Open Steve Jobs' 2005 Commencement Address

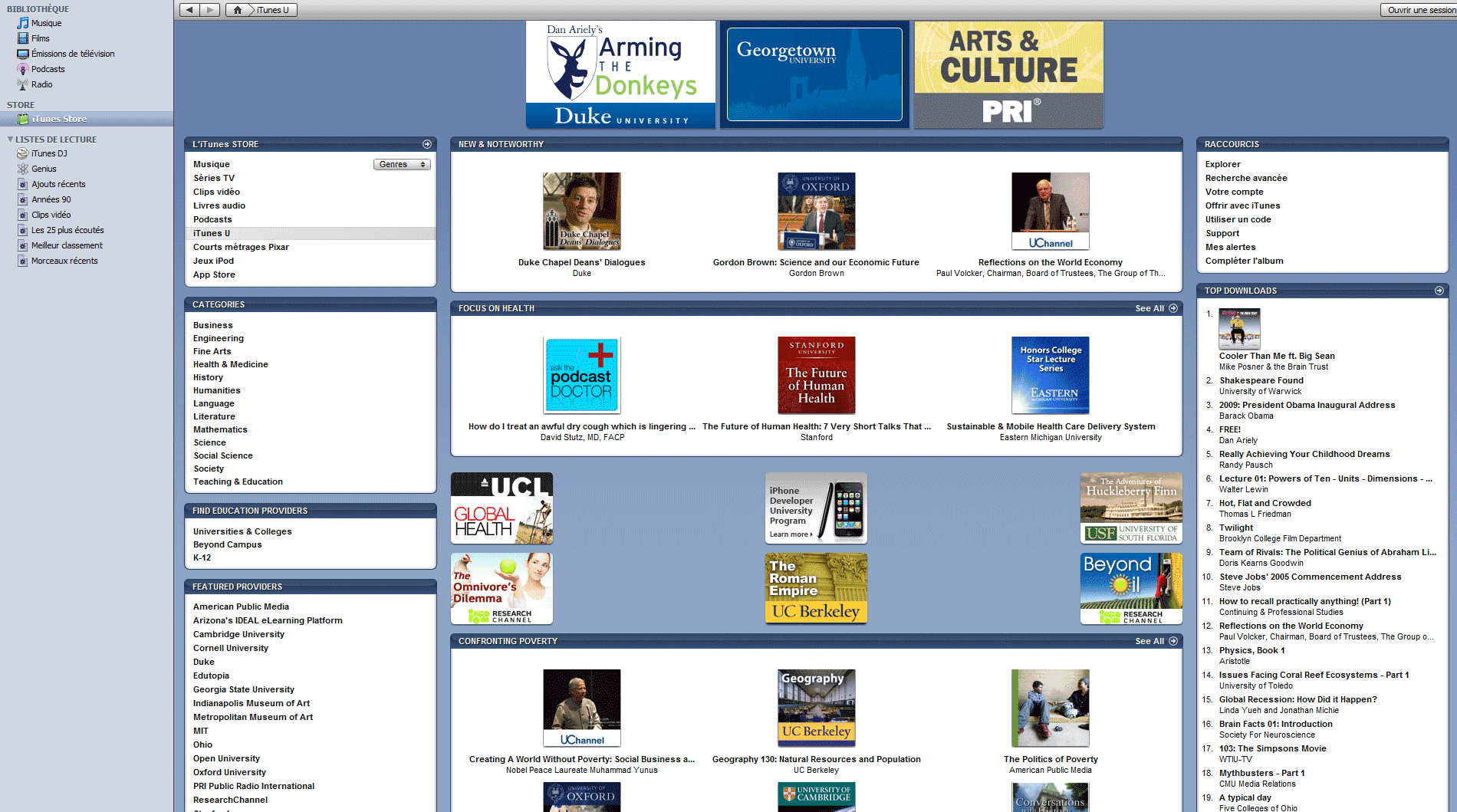1310,577
